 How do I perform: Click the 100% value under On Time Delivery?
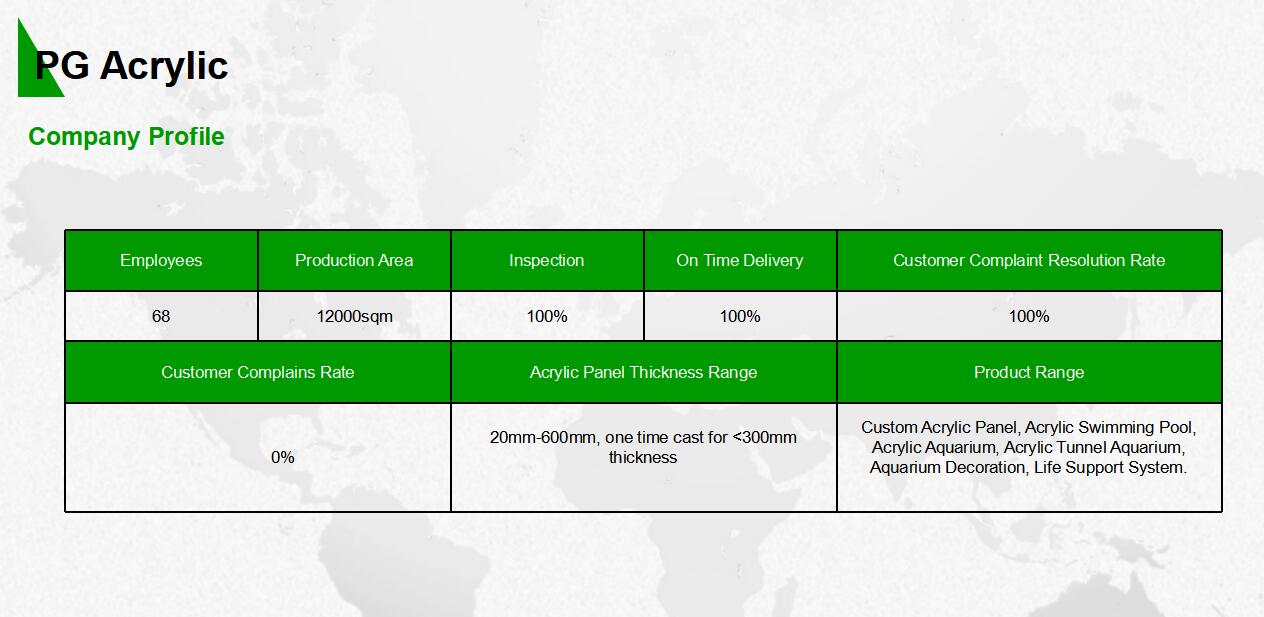click(x=740, y=316)
